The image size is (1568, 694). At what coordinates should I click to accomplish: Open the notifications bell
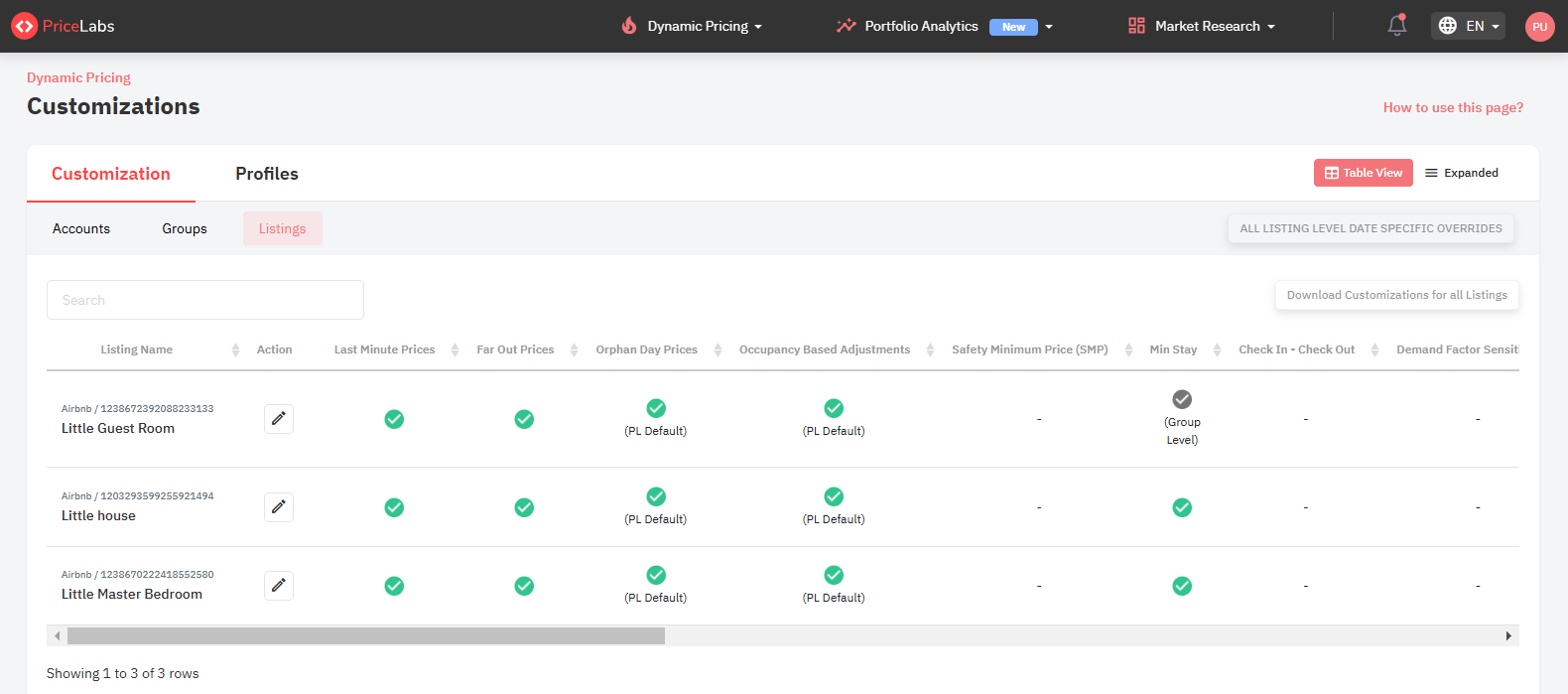[1397, 26]
